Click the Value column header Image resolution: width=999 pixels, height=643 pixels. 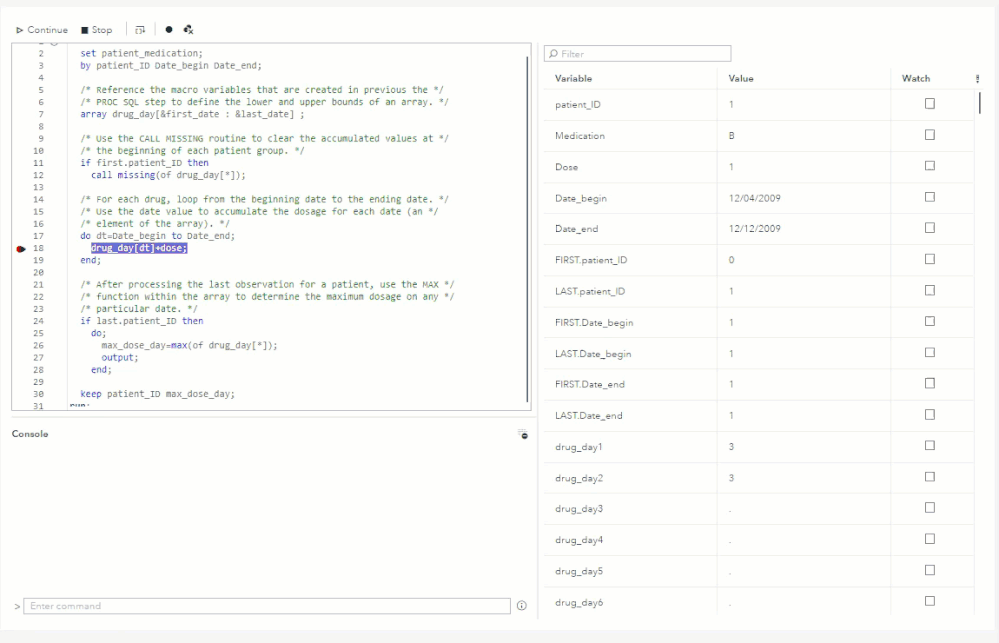click(741, 78)
